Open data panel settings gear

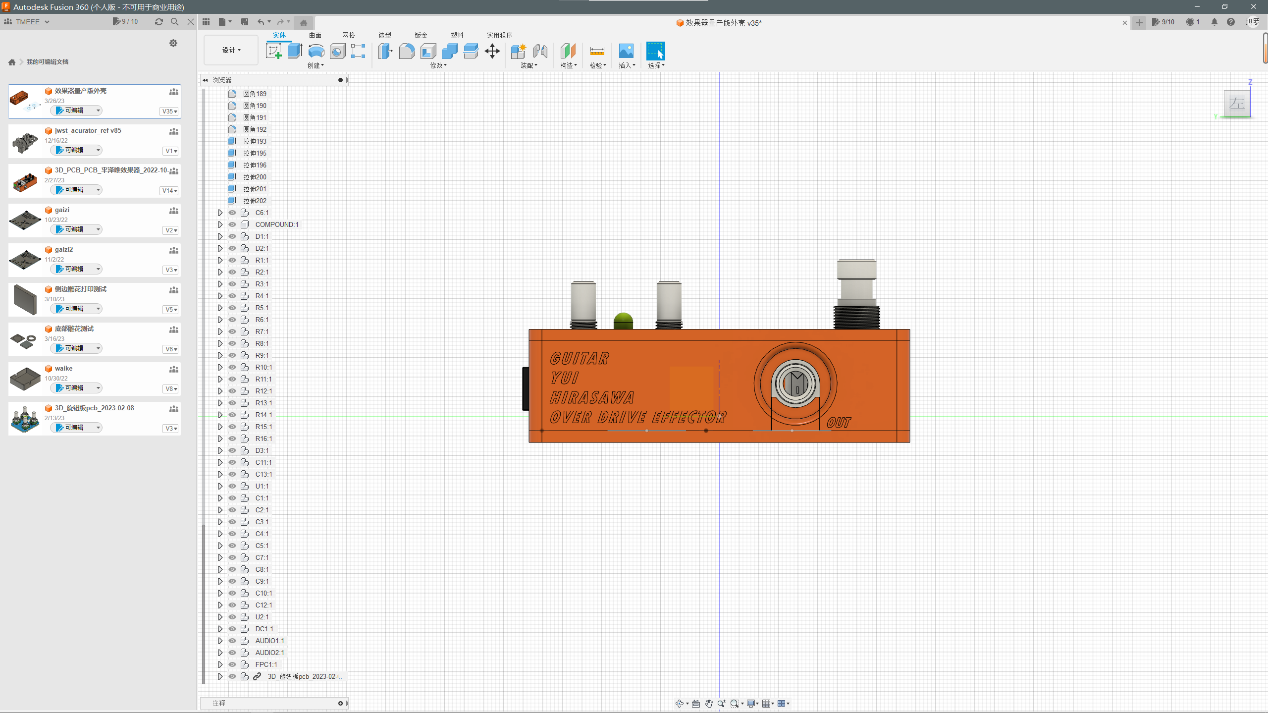click(173, 43)
